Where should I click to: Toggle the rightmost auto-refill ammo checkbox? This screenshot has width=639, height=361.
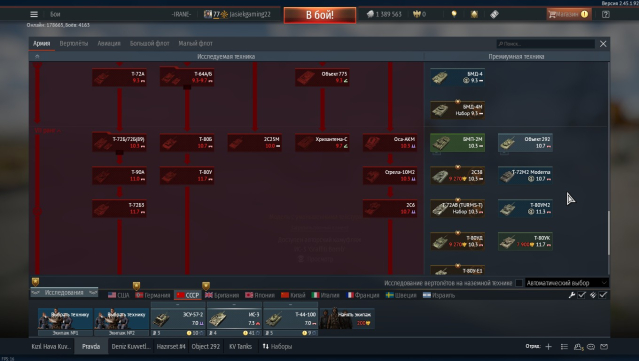[603, 295]
